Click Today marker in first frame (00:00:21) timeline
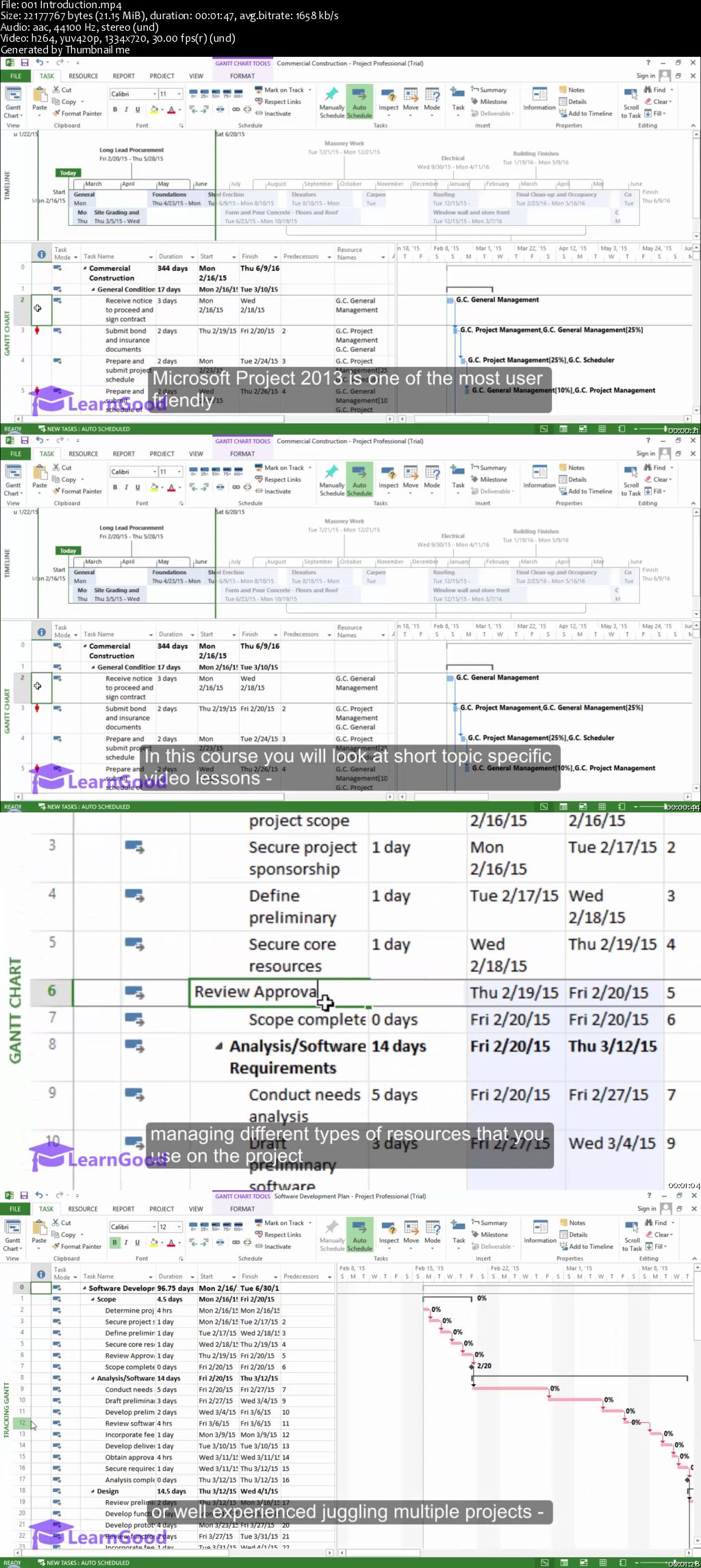The image size is (701, 1568). click(68, 173)
